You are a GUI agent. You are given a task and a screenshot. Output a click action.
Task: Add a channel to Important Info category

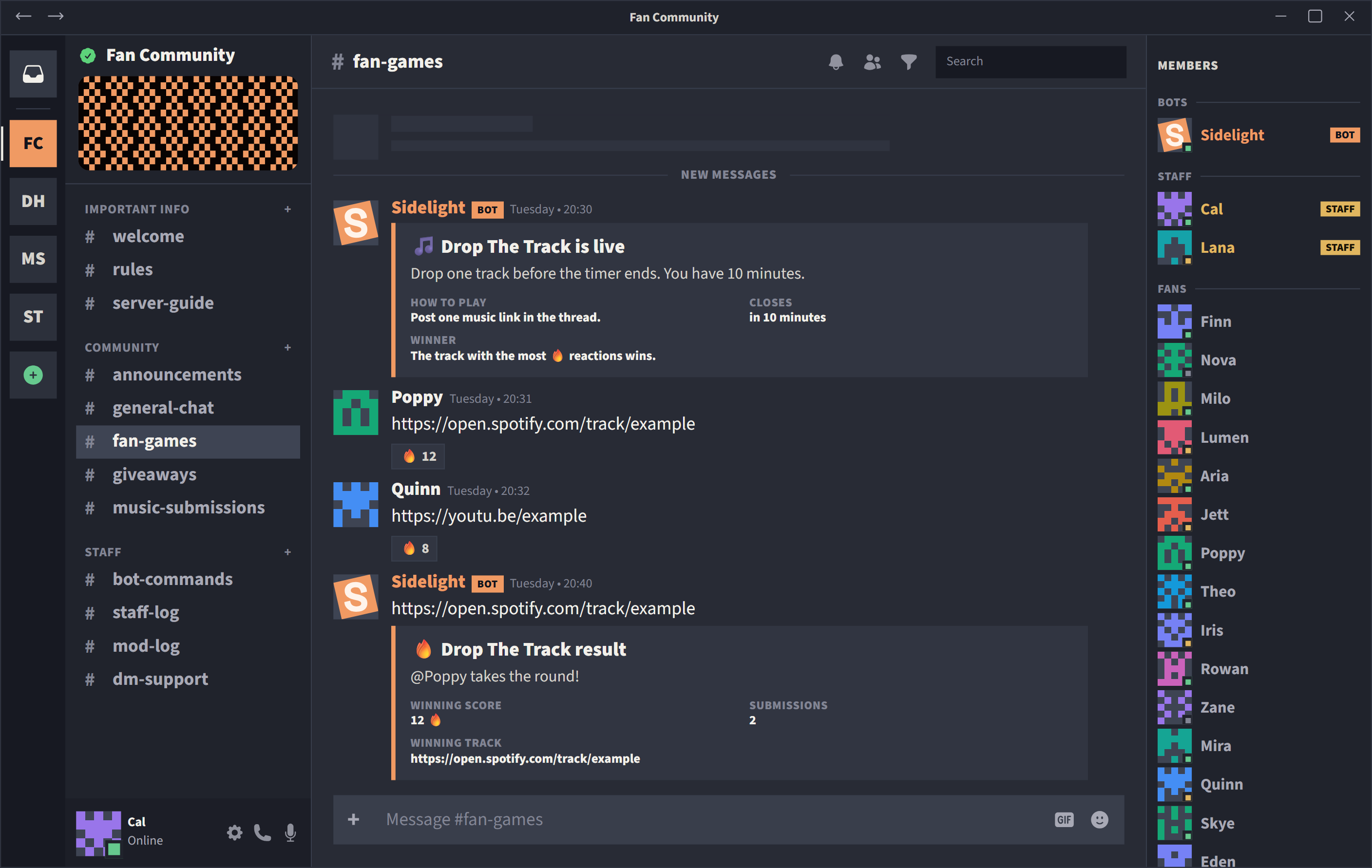pyautogui.click(x=288, y=209)
